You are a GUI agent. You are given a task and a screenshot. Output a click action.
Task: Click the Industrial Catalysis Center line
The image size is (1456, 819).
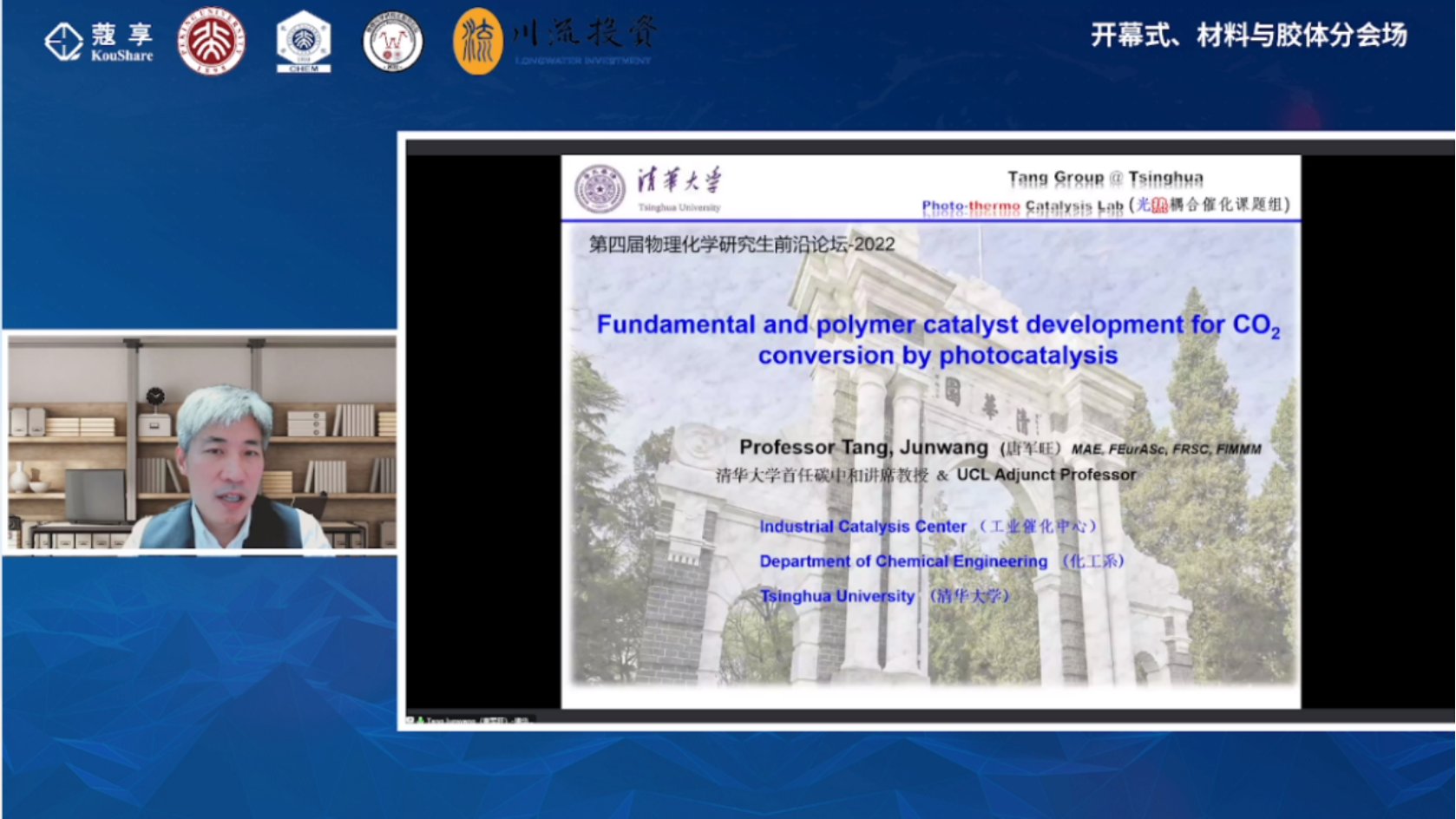[x=862, y=527]
